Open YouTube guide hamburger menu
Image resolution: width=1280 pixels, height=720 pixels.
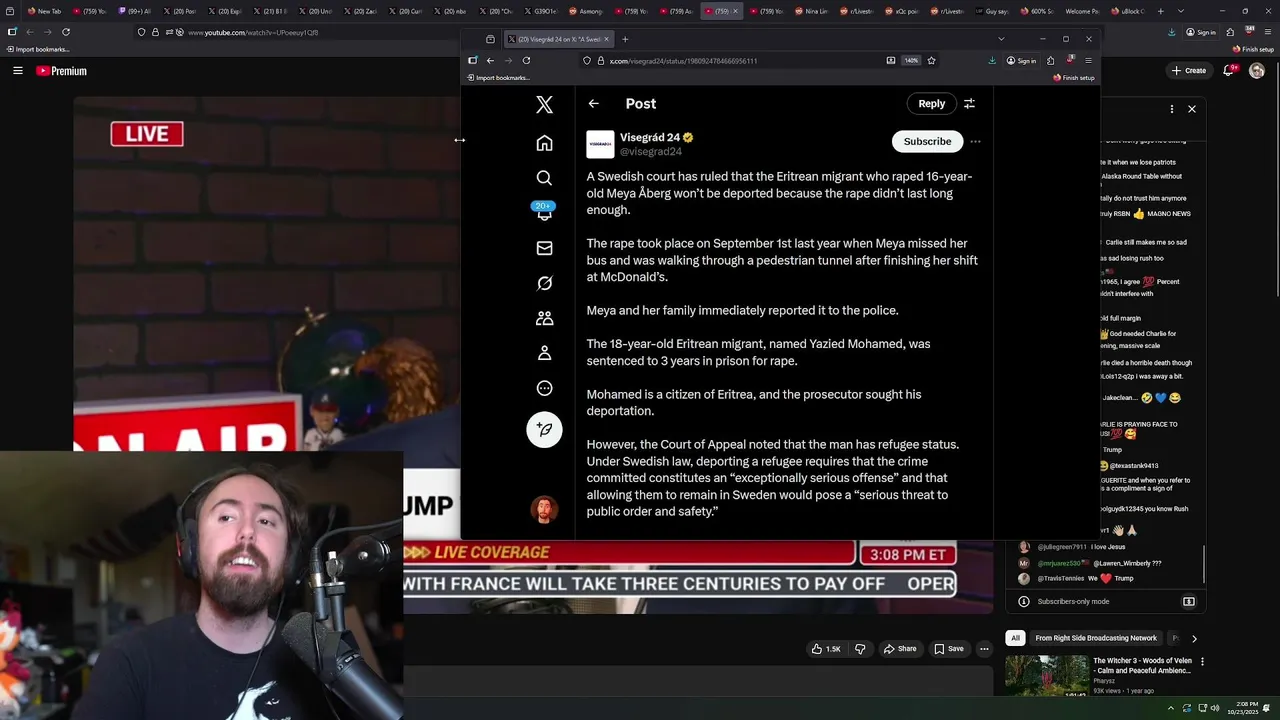click(17, 71)
